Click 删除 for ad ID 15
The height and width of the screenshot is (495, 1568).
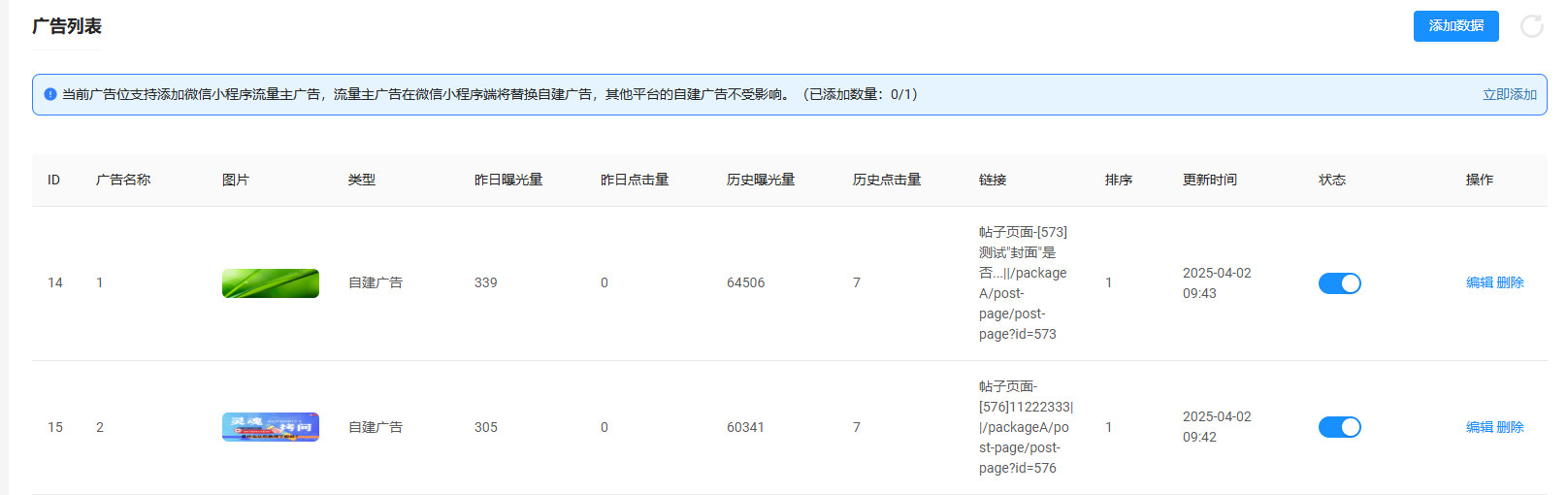tap(1510, 427)
